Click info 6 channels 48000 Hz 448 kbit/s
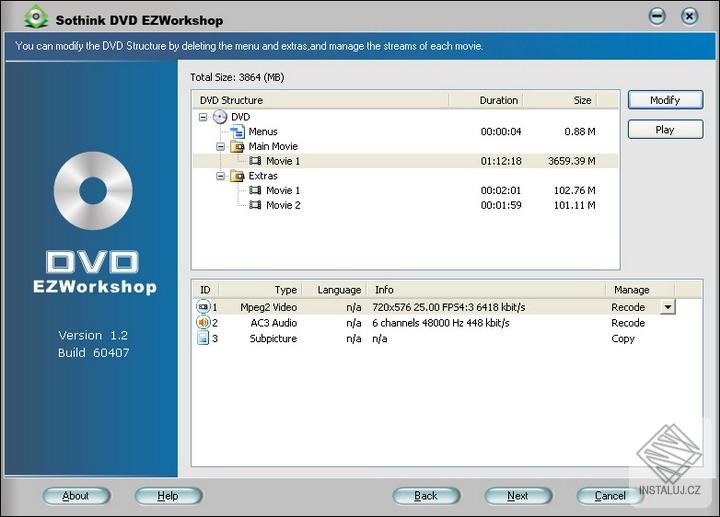The image size is (720, 517). 441,323
